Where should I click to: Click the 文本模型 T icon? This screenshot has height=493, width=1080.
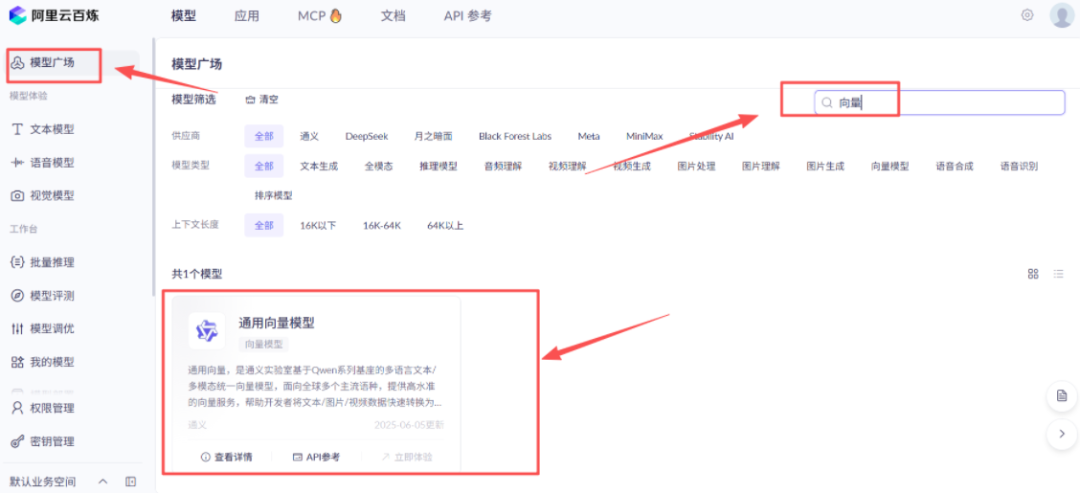[18, 129]
